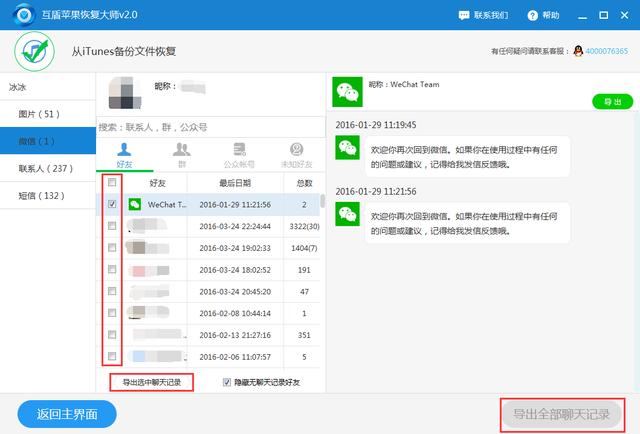Click blurred contact name in 3322(30) row
This screenshot has height=434, width=640.
pyautogui.click(x=147, y=225)
